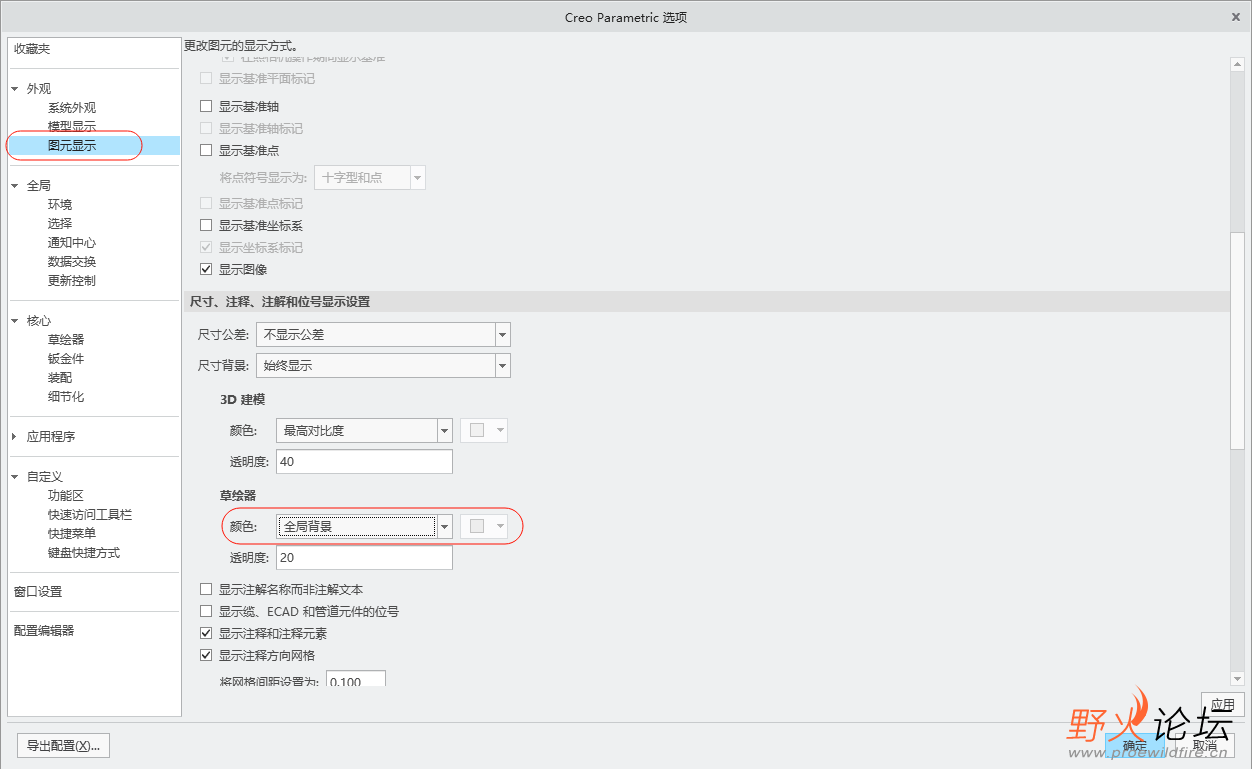The width and height of the screenshot is (1252, 769).
Task: Open the 收藏夹 category
Action: (x=32, y=49)
